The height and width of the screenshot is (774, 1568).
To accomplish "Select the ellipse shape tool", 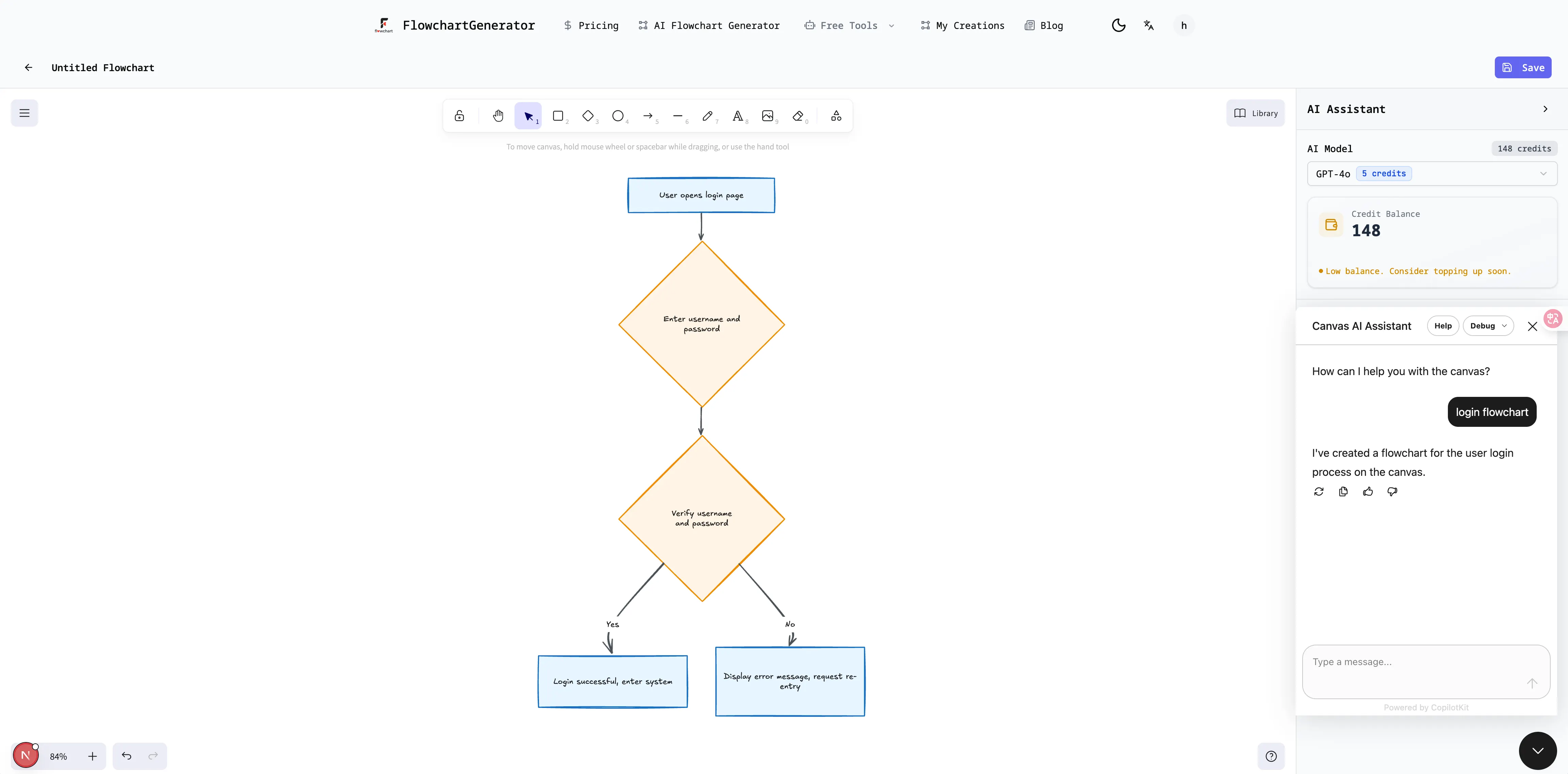I will tap(617, 116).
